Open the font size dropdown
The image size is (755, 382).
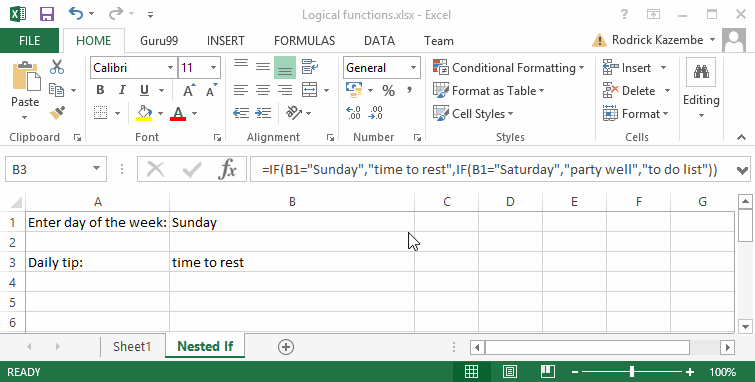point(213,68)
